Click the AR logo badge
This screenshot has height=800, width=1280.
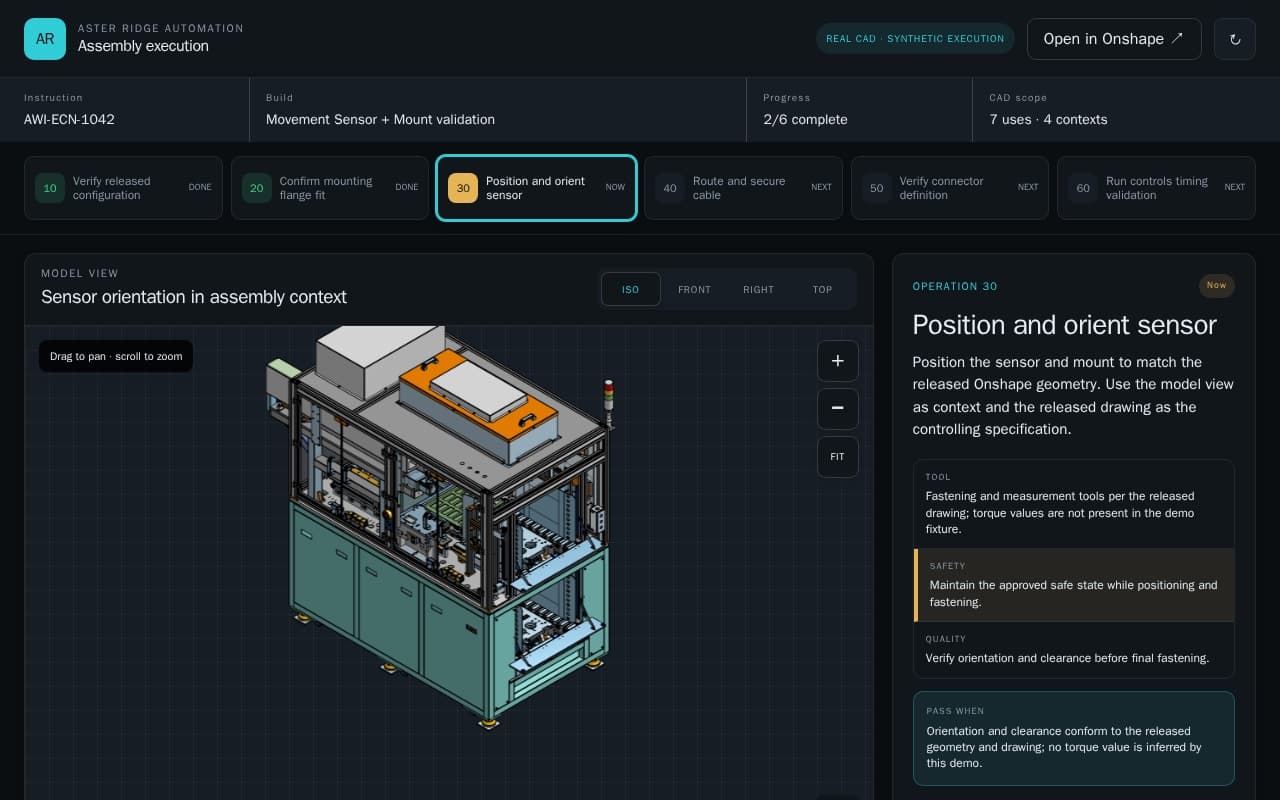[45, 39]
